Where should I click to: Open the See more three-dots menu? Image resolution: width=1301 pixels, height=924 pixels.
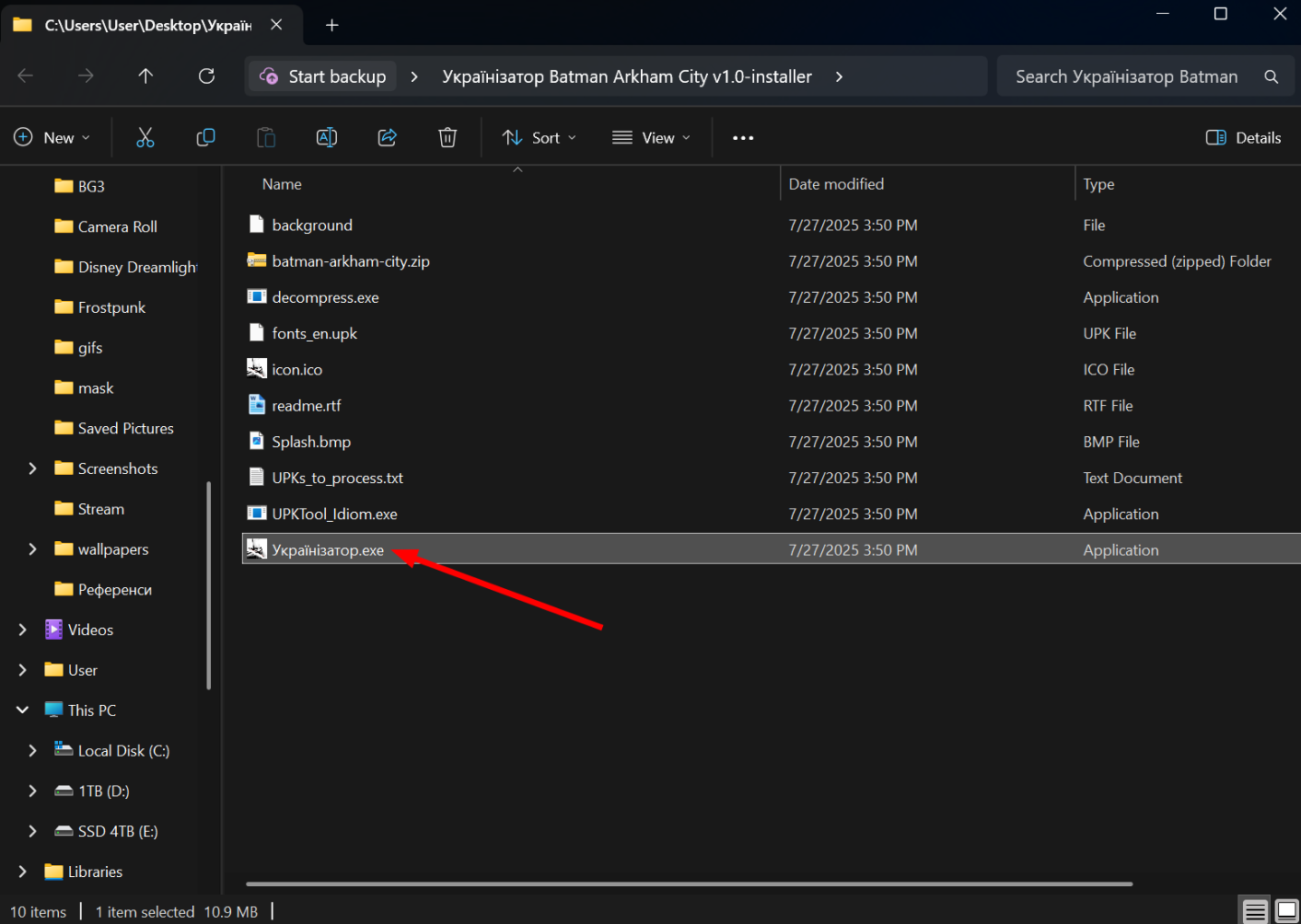(743, 138)
